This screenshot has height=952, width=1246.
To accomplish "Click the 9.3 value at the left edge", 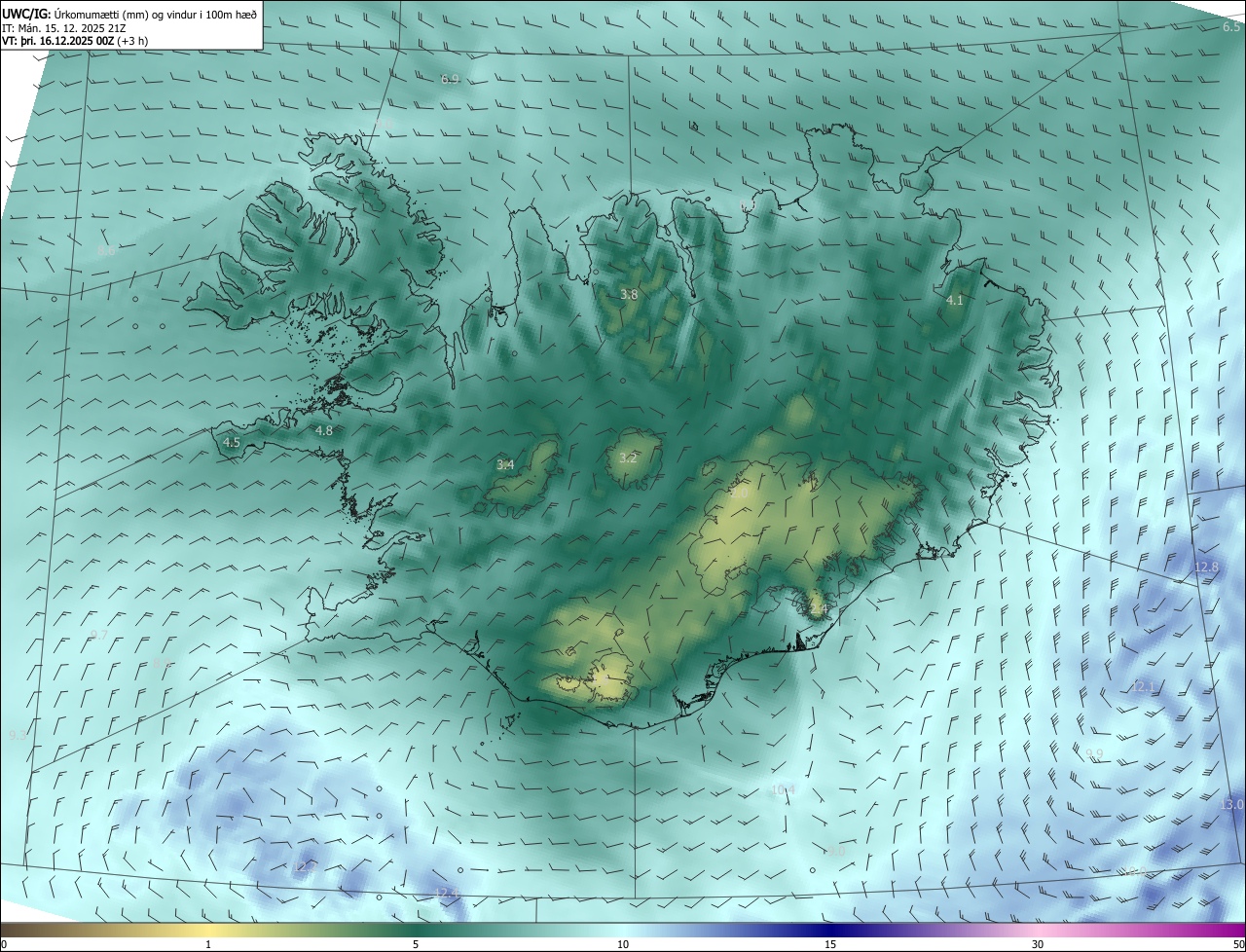I will pyautogui.click(x=18, y=735).
